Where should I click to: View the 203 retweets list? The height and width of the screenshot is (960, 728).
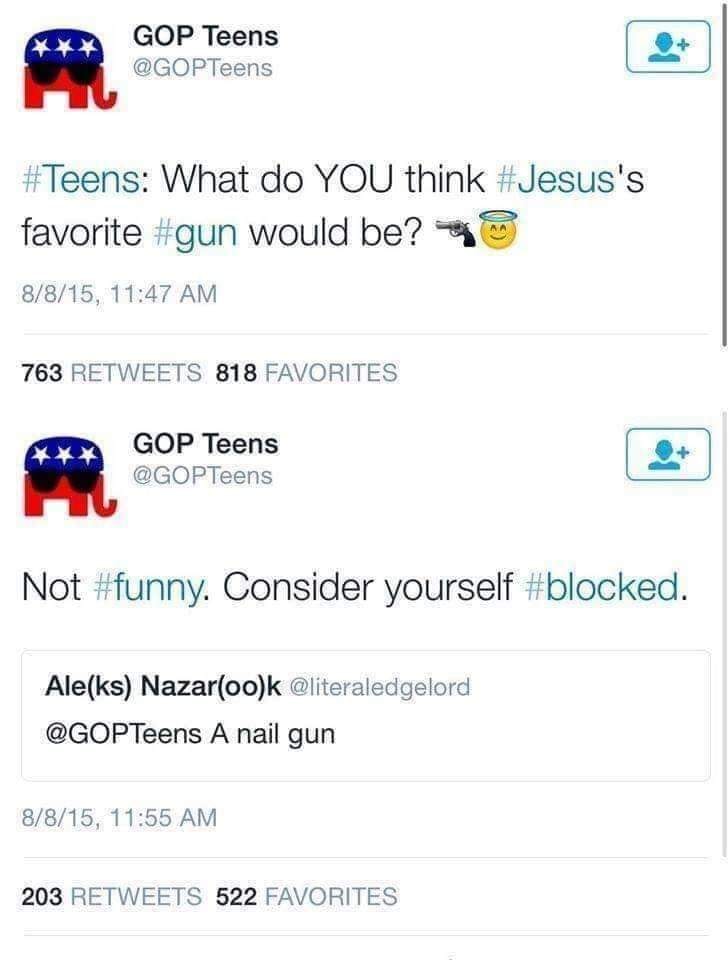[x=111, y=896]
